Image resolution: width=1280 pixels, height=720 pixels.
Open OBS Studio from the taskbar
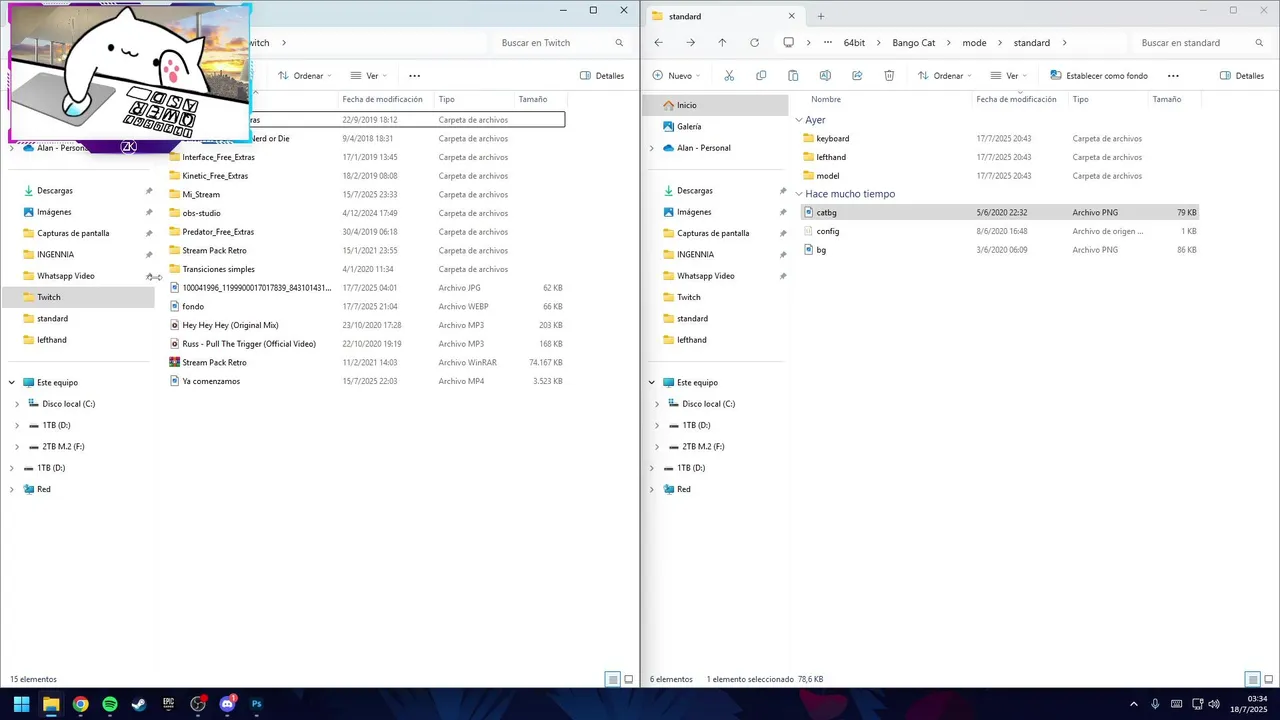pyautogui.click(x=198, y=704)
